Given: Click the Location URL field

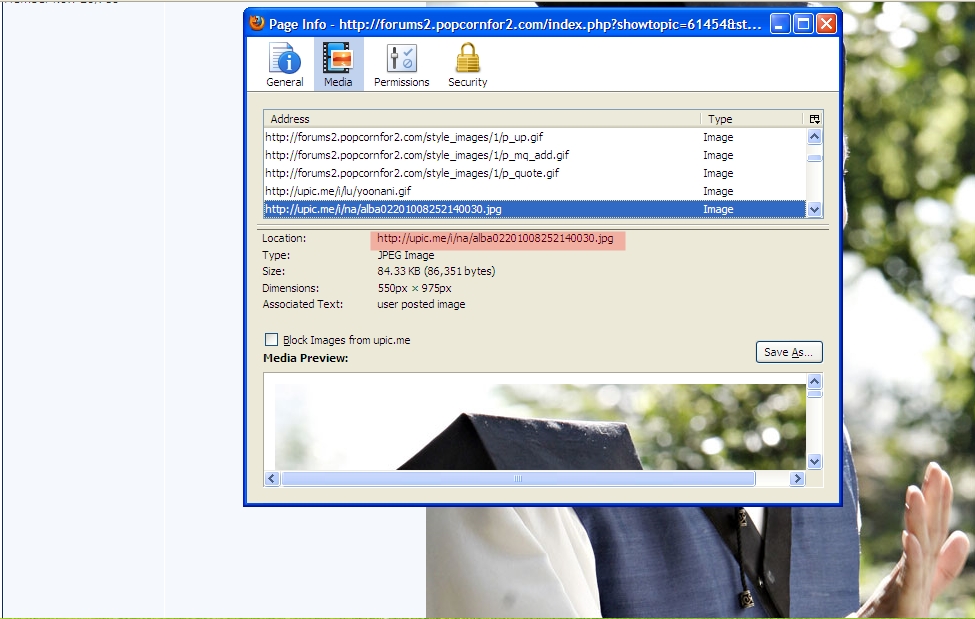Looking at the screenshot, I should pyautogui.click(x=497, y=239).
